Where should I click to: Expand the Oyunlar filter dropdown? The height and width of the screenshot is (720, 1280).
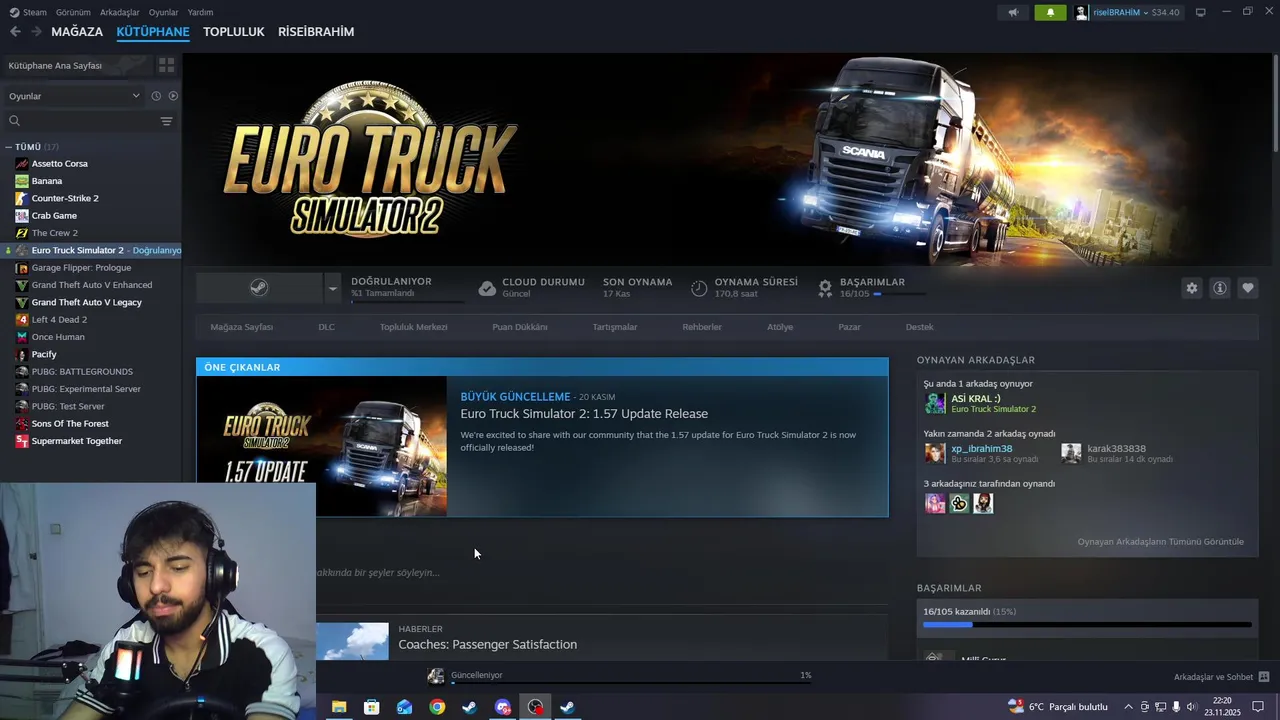point(75,96)
